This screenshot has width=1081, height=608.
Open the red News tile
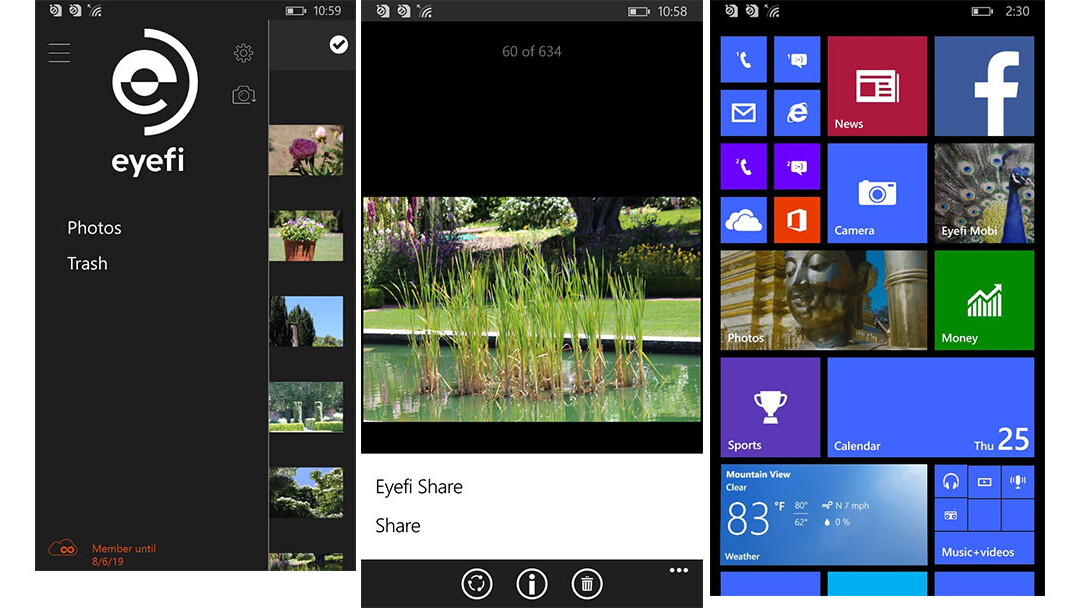877,86
